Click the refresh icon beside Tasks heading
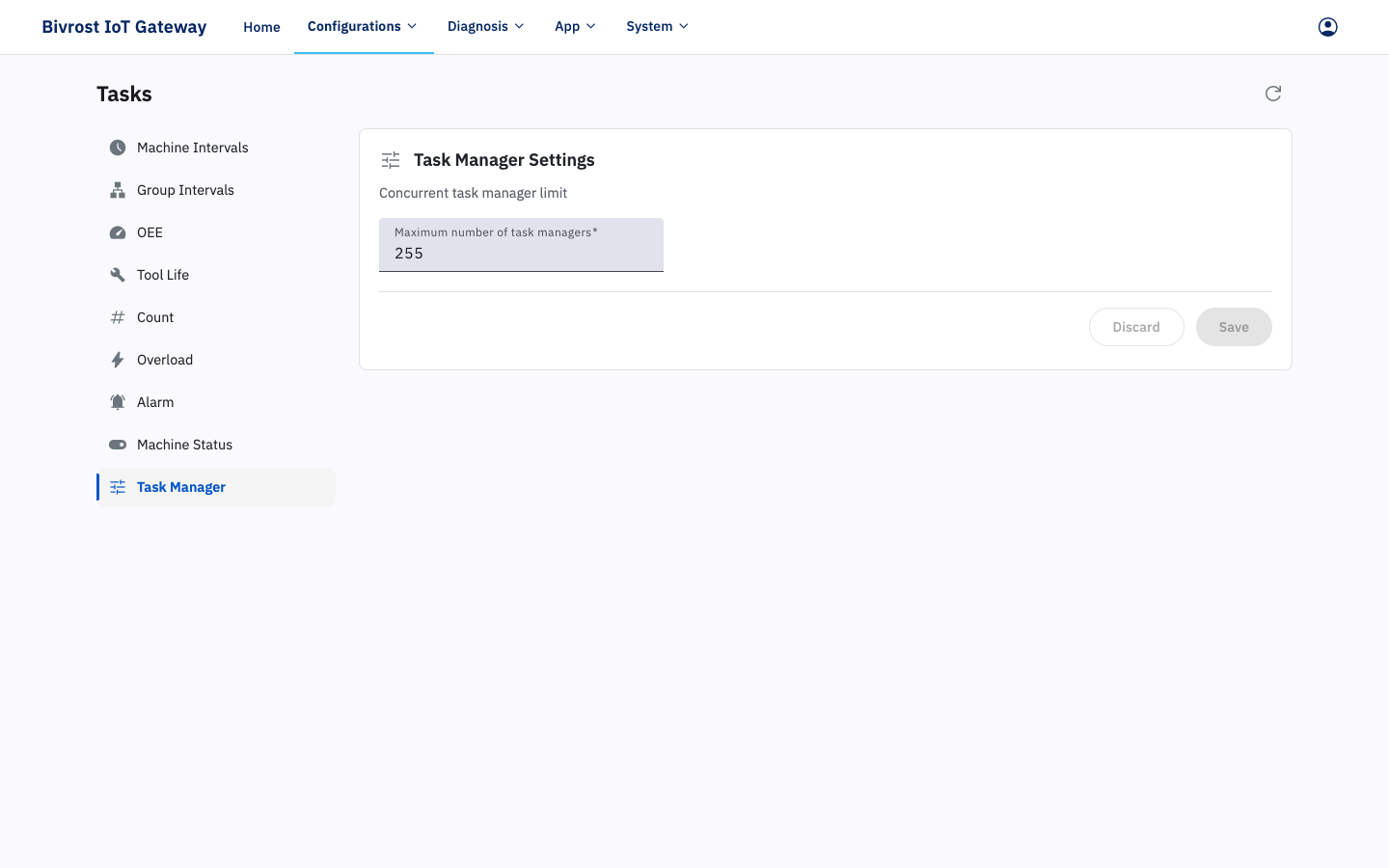Viewport: 1389px width, 868px height. point(1273,94)
